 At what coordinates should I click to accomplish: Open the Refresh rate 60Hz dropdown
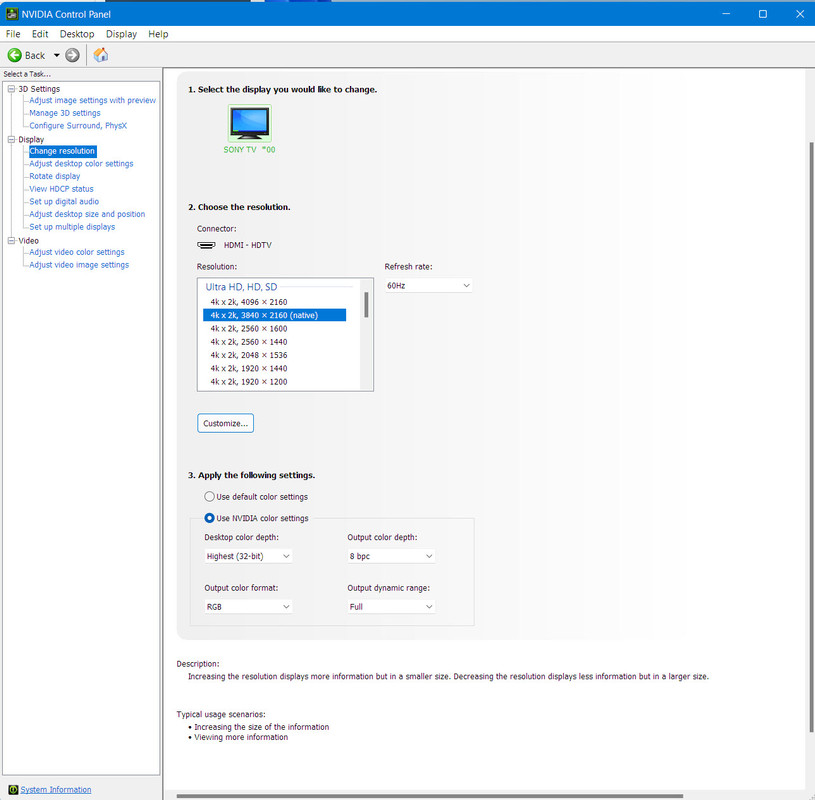428,285
